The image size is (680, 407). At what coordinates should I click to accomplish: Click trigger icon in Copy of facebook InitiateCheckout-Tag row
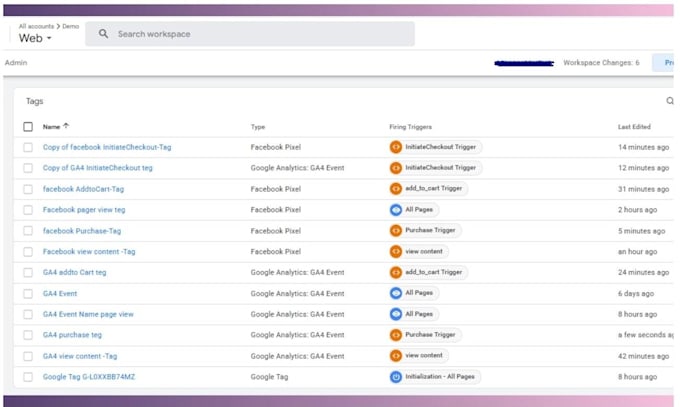(396, 147)
